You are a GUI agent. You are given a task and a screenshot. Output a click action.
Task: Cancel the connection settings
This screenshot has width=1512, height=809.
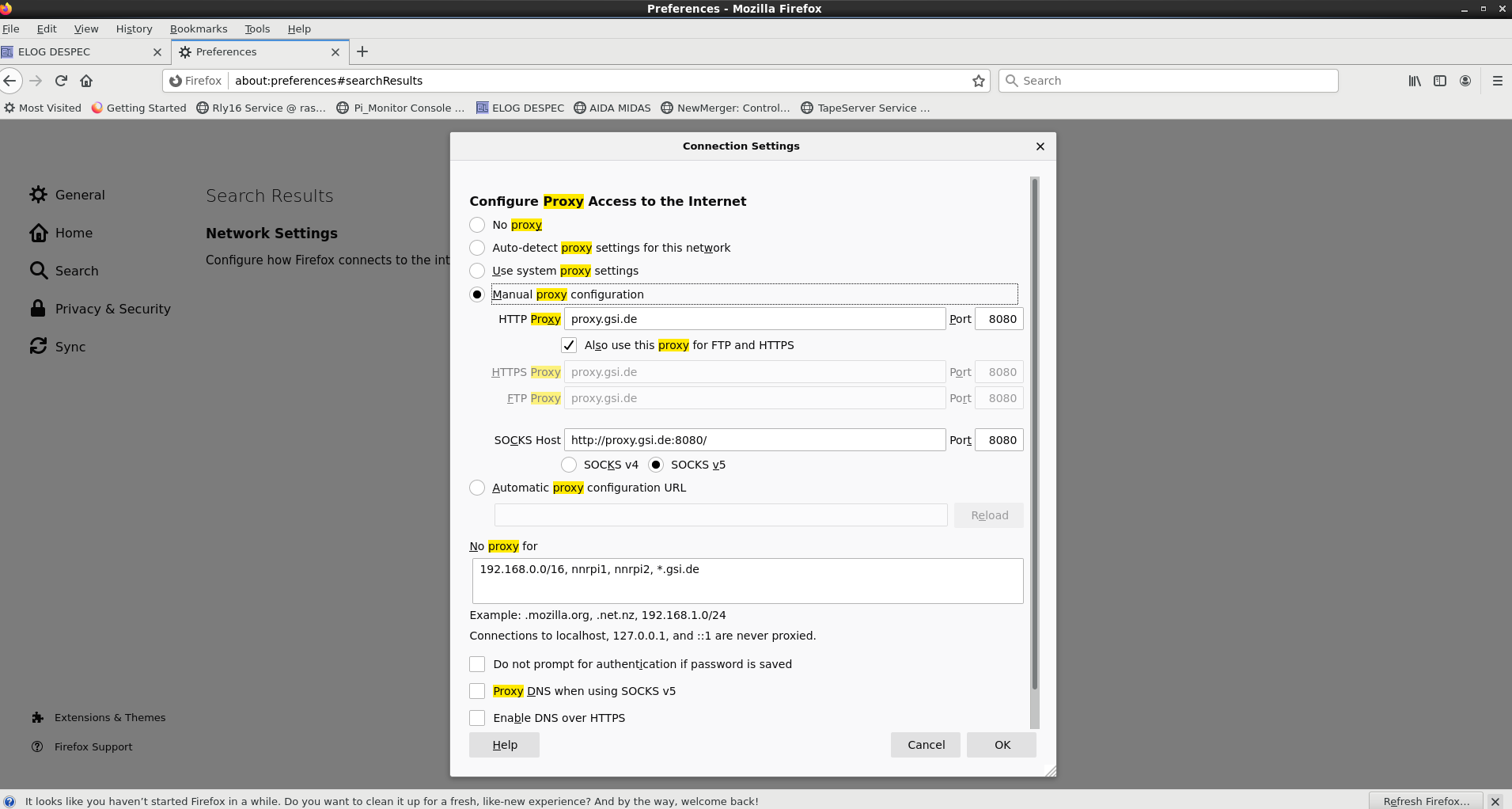click(926, 745)
